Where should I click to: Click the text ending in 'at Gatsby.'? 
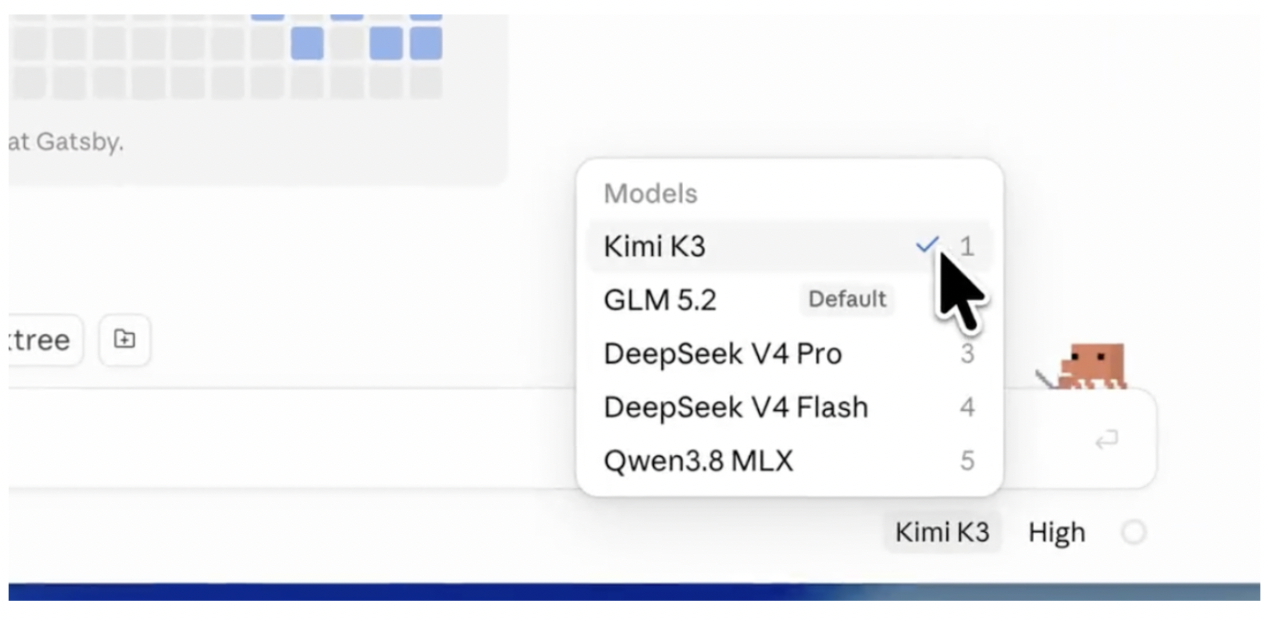66,142
